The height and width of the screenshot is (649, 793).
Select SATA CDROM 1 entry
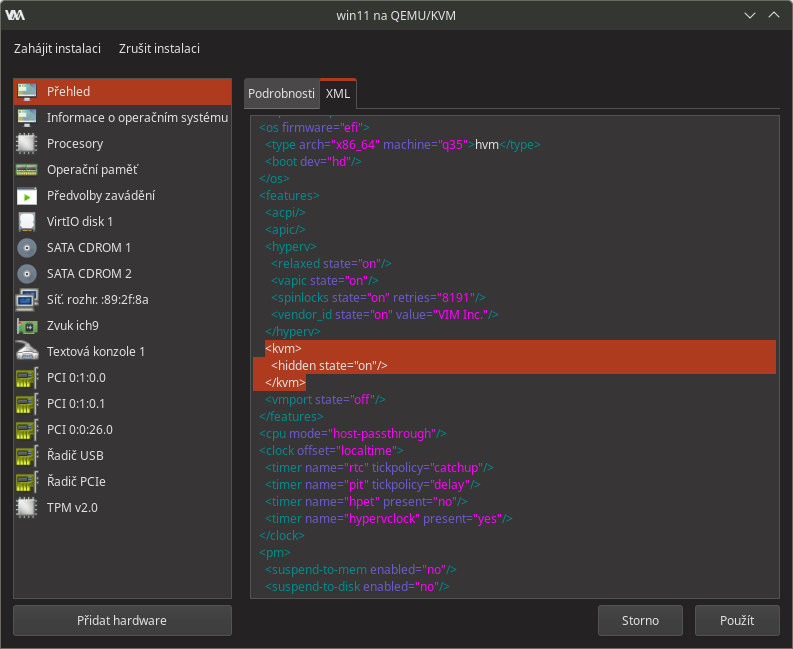(122, 248)
